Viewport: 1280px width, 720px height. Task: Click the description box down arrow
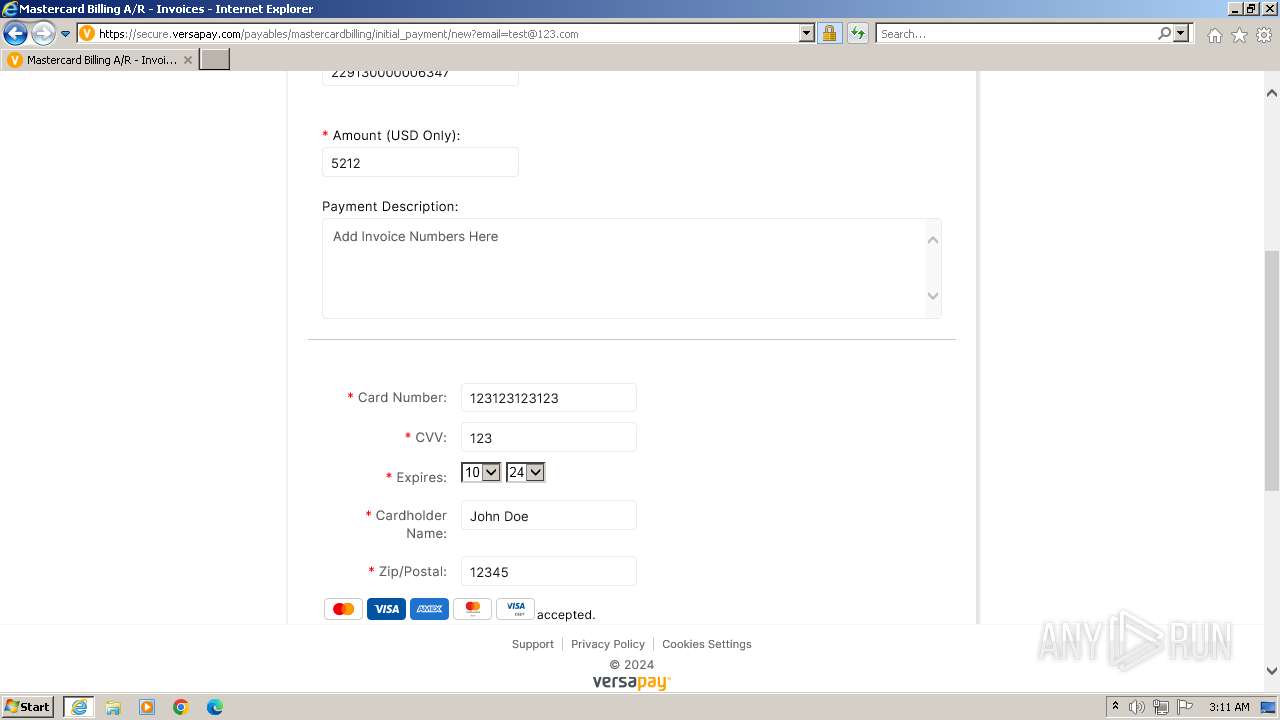point(933,296)
